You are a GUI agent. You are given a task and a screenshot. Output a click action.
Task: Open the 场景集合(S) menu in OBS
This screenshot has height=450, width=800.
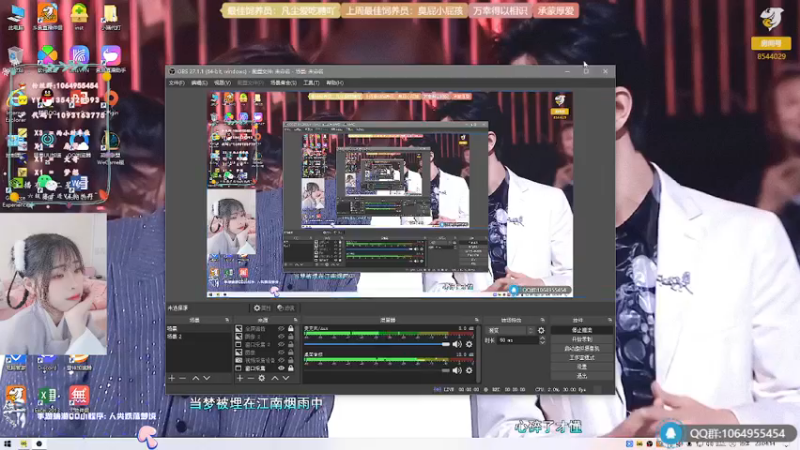(x=283, y=83)
